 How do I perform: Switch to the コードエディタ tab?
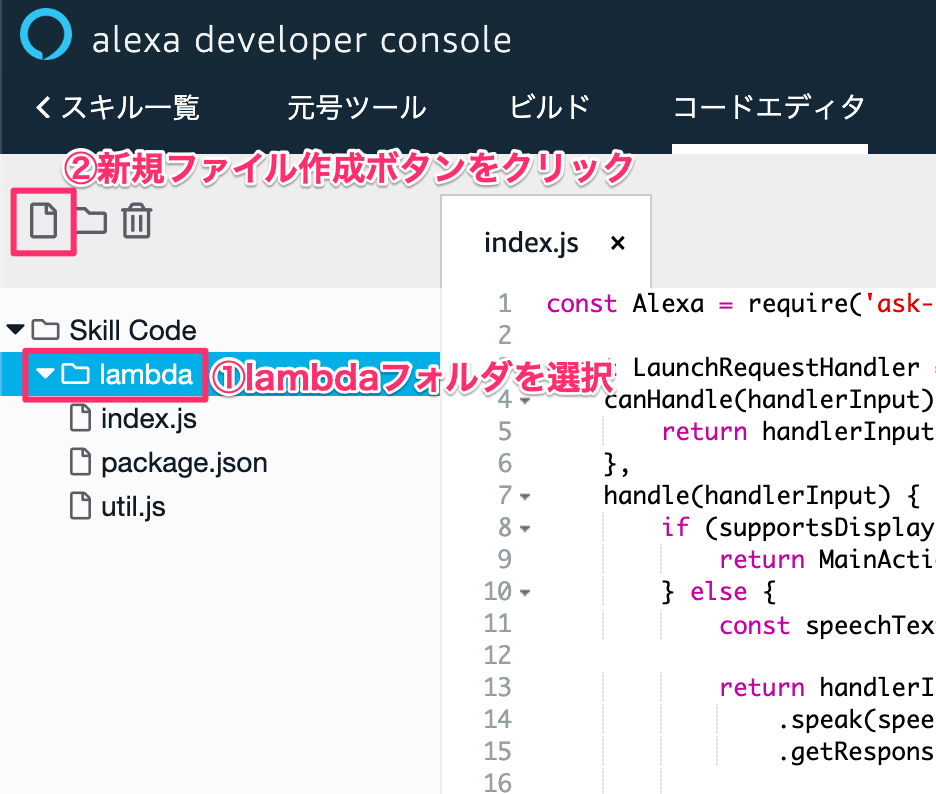tap(769, 107)
